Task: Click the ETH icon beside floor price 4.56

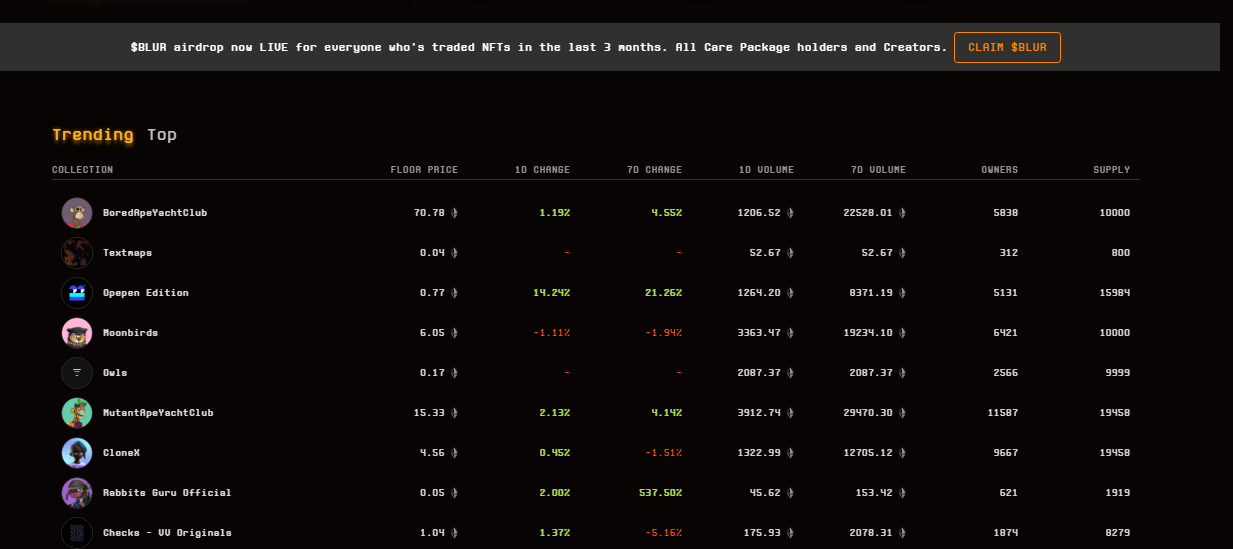Action: 454,453
